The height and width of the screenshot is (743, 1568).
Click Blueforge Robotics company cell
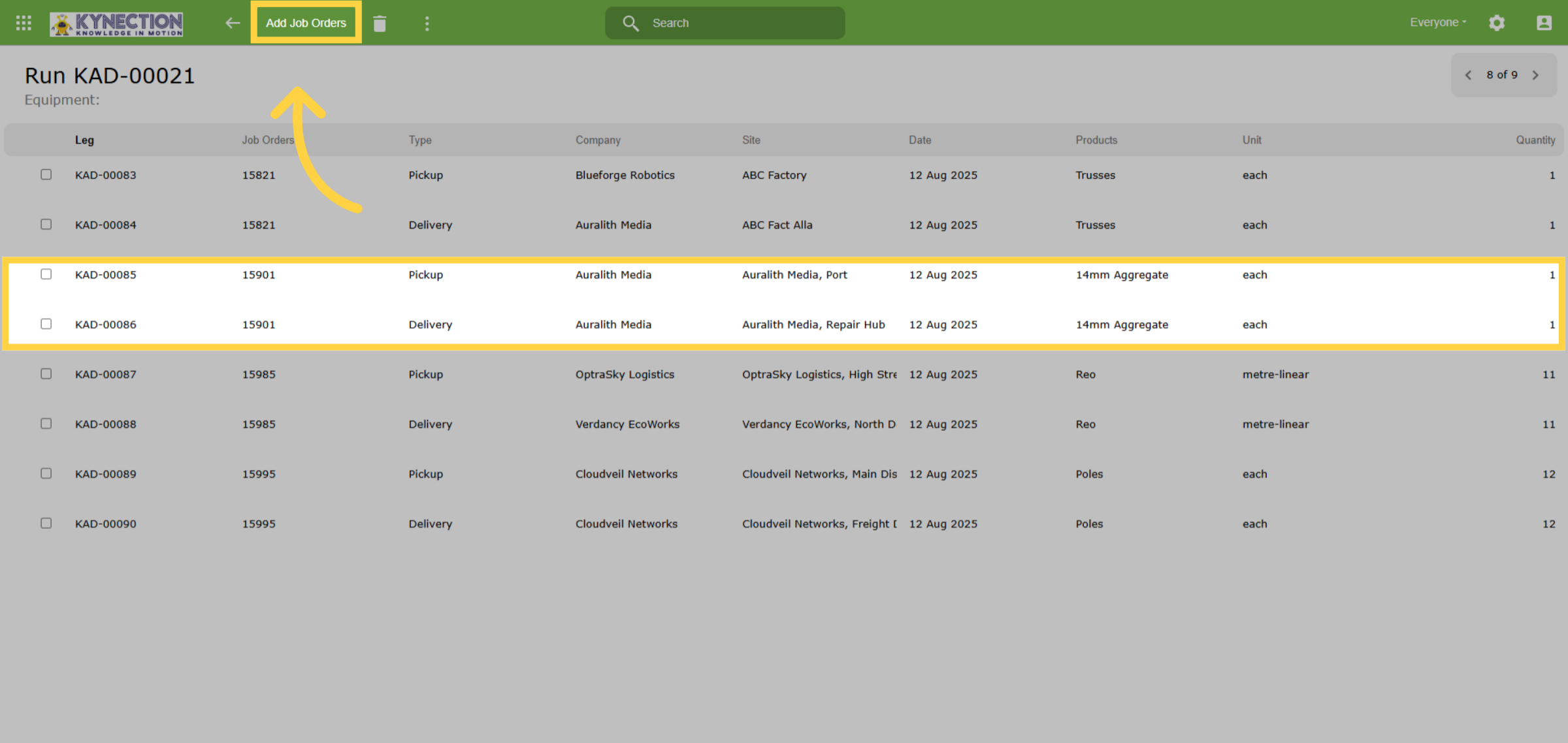625,175
